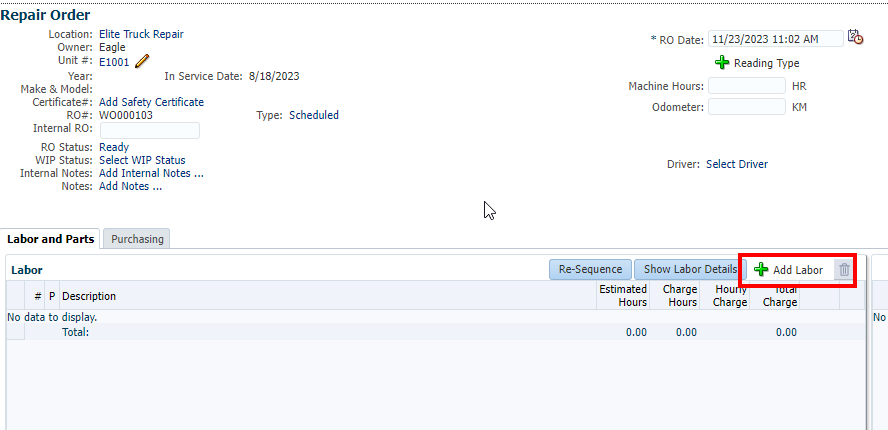Click into the Machine Hours field
This screenshot has height=430, width=888.
pos(747,86)
